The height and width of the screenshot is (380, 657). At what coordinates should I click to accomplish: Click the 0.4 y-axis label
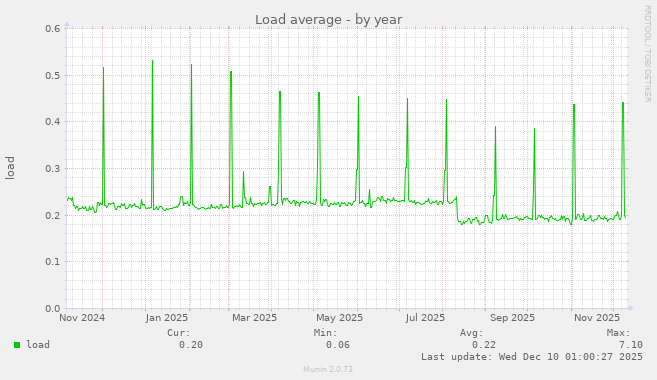tap(53, 122)
